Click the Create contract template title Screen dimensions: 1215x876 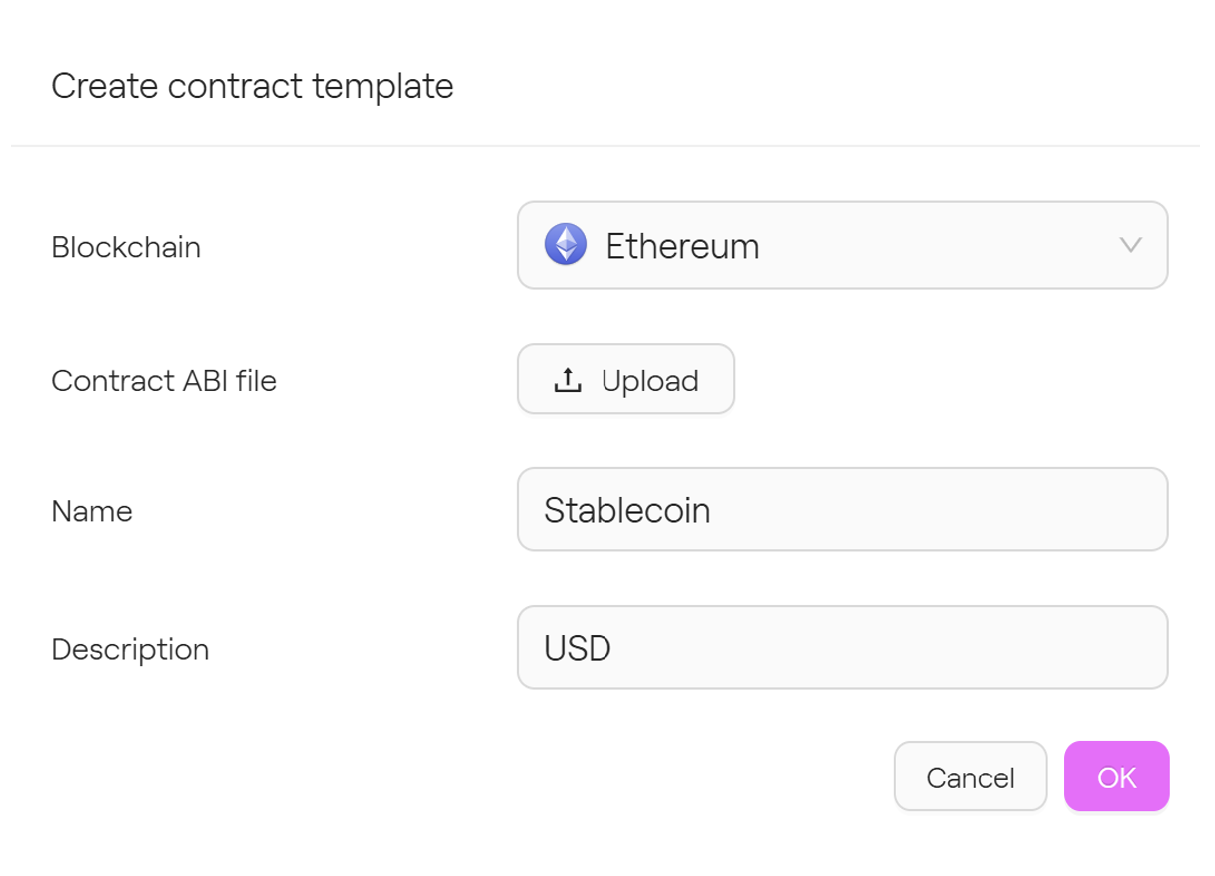pyautogui.click(x=252, y=86)
